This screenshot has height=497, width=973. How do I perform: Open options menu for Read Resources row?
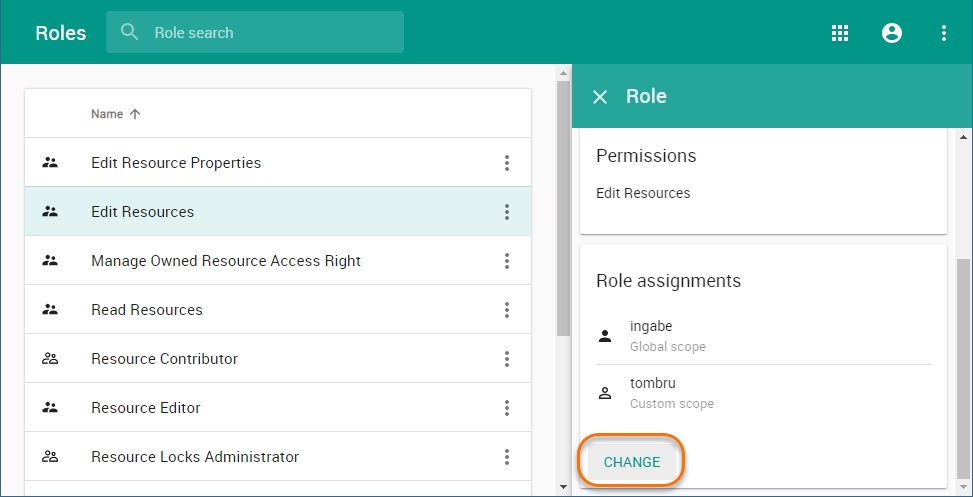tap(507, 310)
